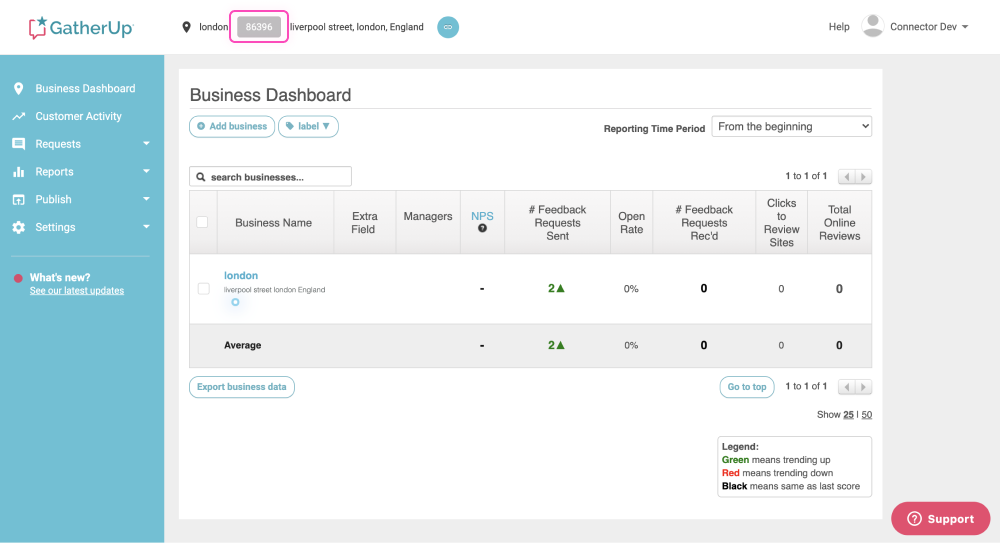Screen dimensions: 1000x543
Task: Click the GatherUp logo
Action: (x=81, y=27)
